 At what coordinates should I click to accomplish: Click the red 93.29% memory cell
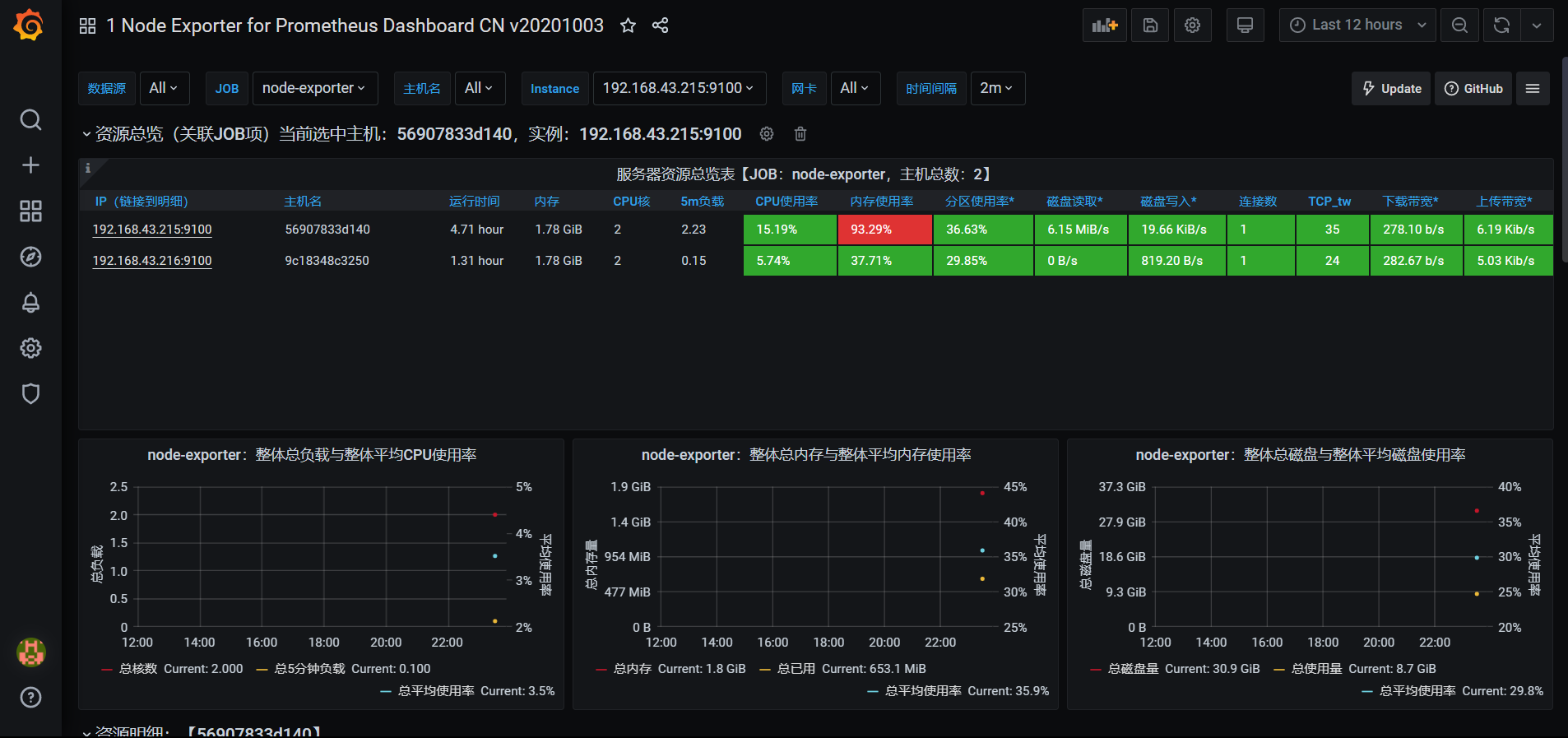(884, 230)
